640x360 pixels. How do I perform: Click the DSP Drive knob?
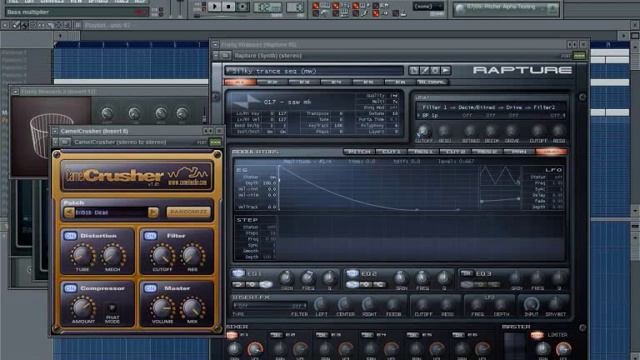click(x=511, y=131)
